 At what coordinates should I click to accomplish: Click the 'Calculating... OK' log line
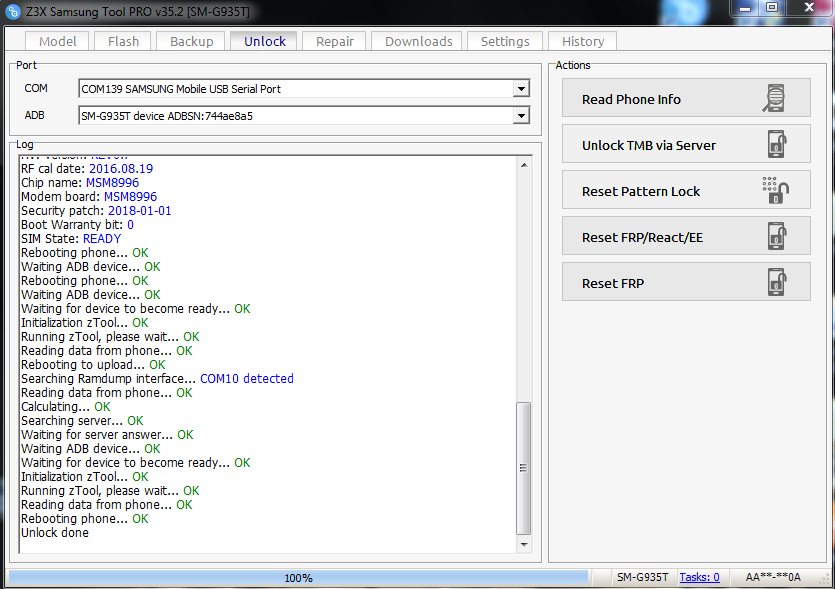(x=66, y=407)
